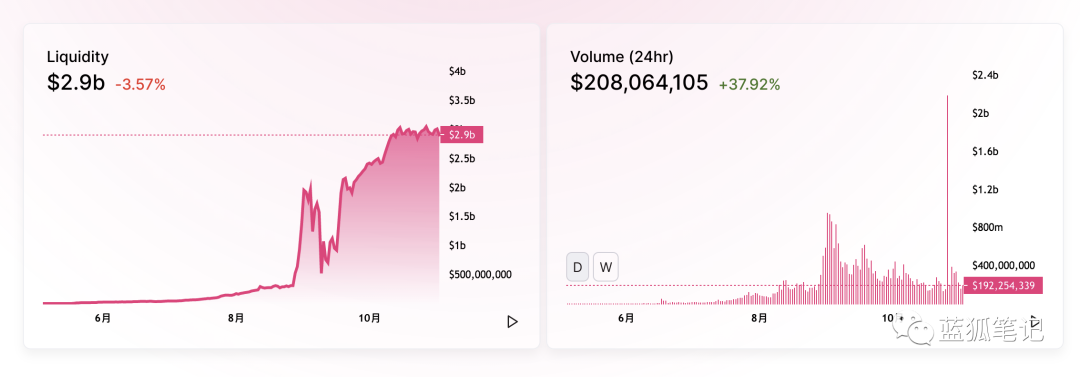This screenshot has width=1080, height=377.
Task: Click the highlighted $192,254,339 axis tag
Action: 1003,285
